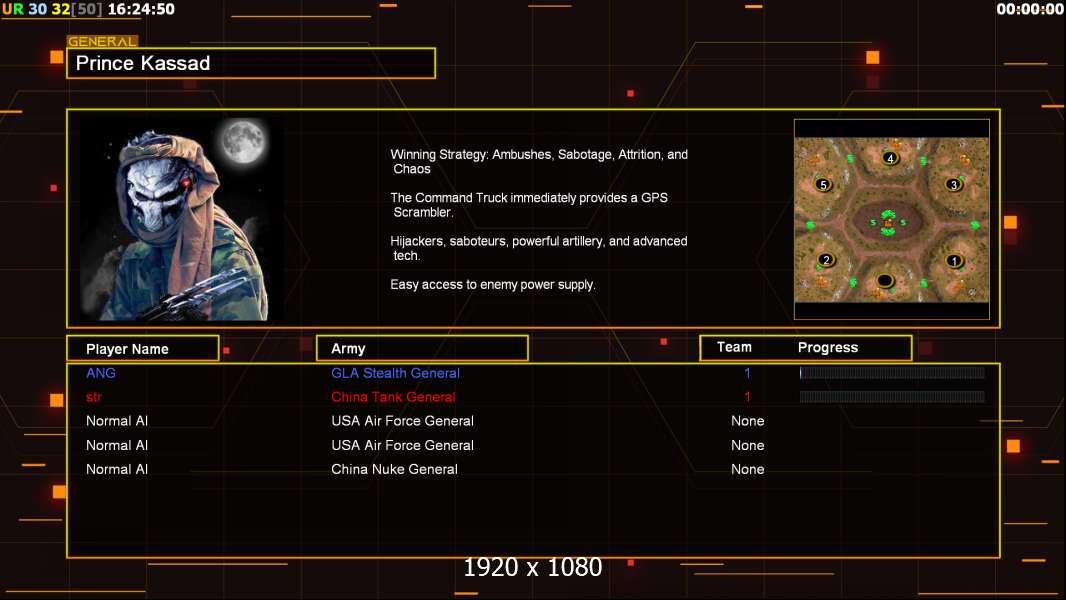The height and width of the screenshot is (600, 1066).
Task: Click China Tank General army entry
Action: tap(393, 397)
